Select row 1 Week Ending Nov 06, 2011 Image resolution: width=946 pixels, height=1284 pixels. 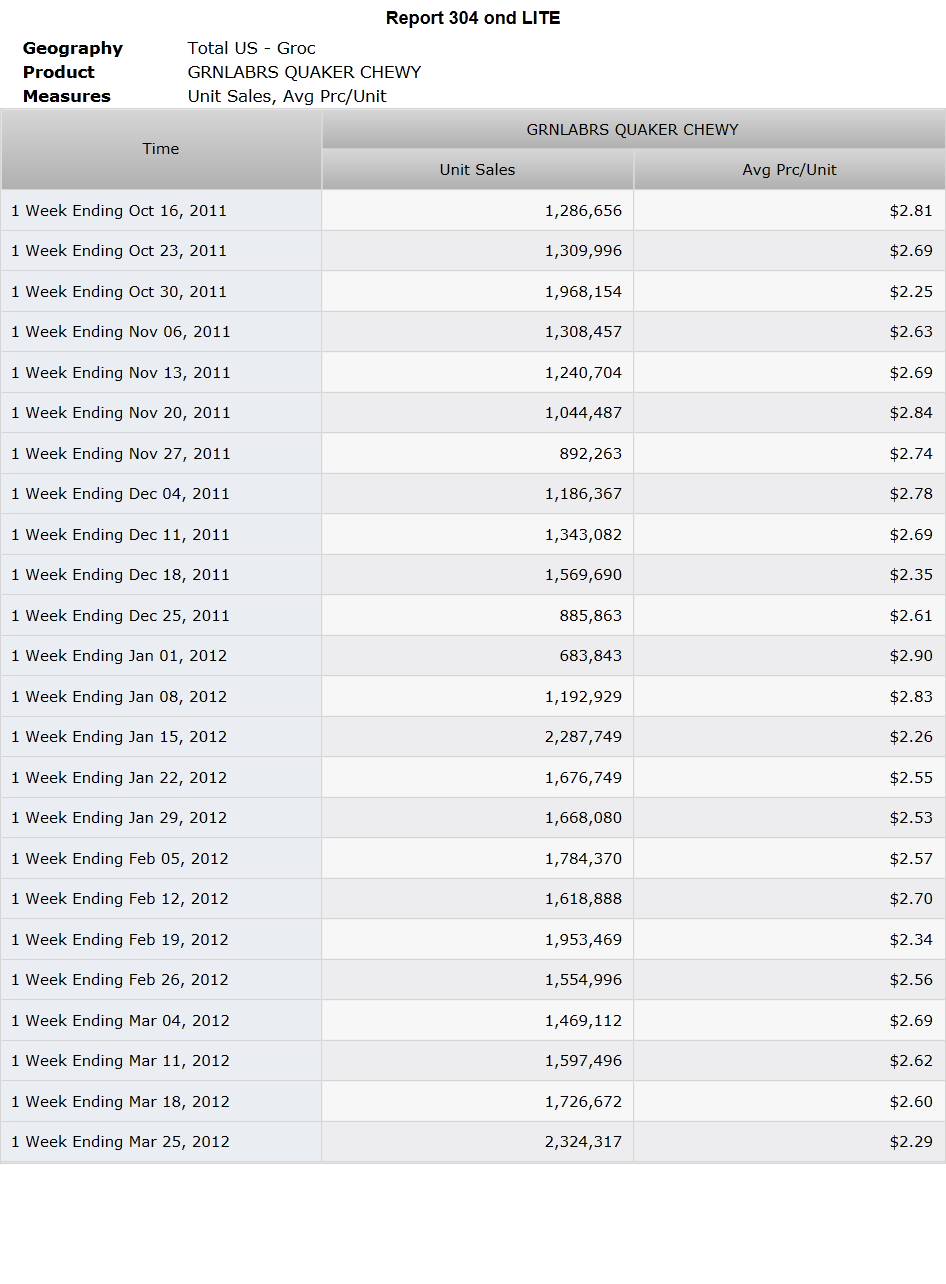(473, 332)
